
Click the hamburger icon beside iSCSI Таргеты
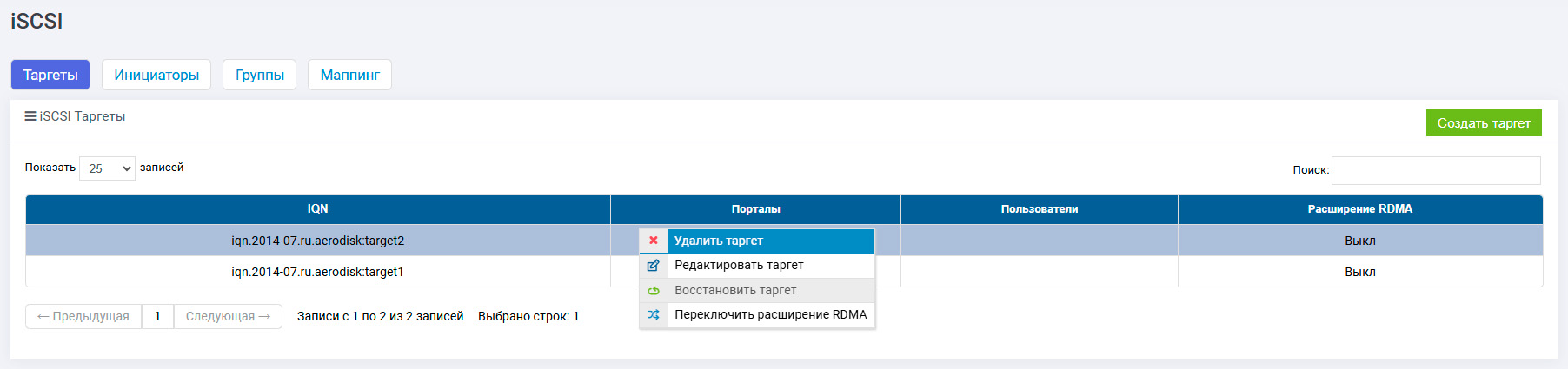pos(30,115)
